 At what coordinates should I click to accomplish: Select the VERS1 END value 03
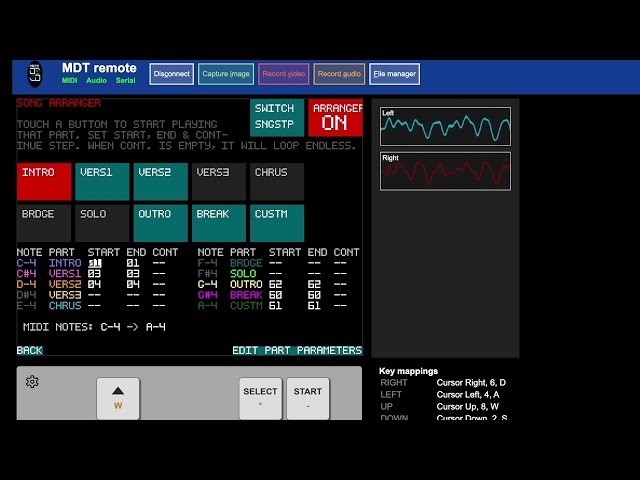[x=133, y=274]
